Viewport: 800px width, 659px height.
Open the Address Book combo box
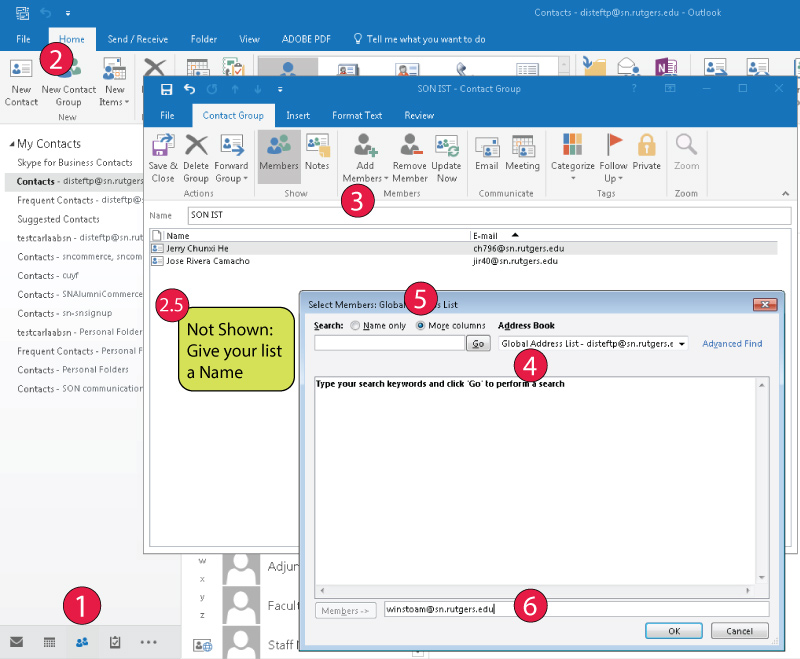593,344
